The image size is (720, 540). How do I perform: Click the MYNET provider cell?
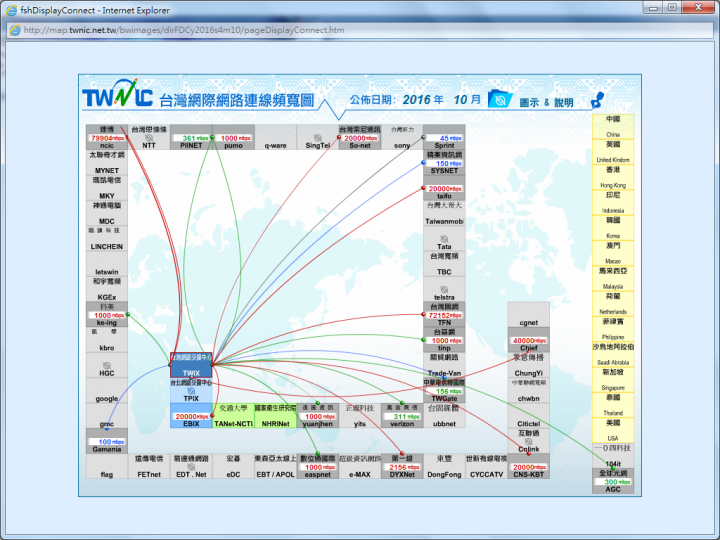tap(107, 162)
